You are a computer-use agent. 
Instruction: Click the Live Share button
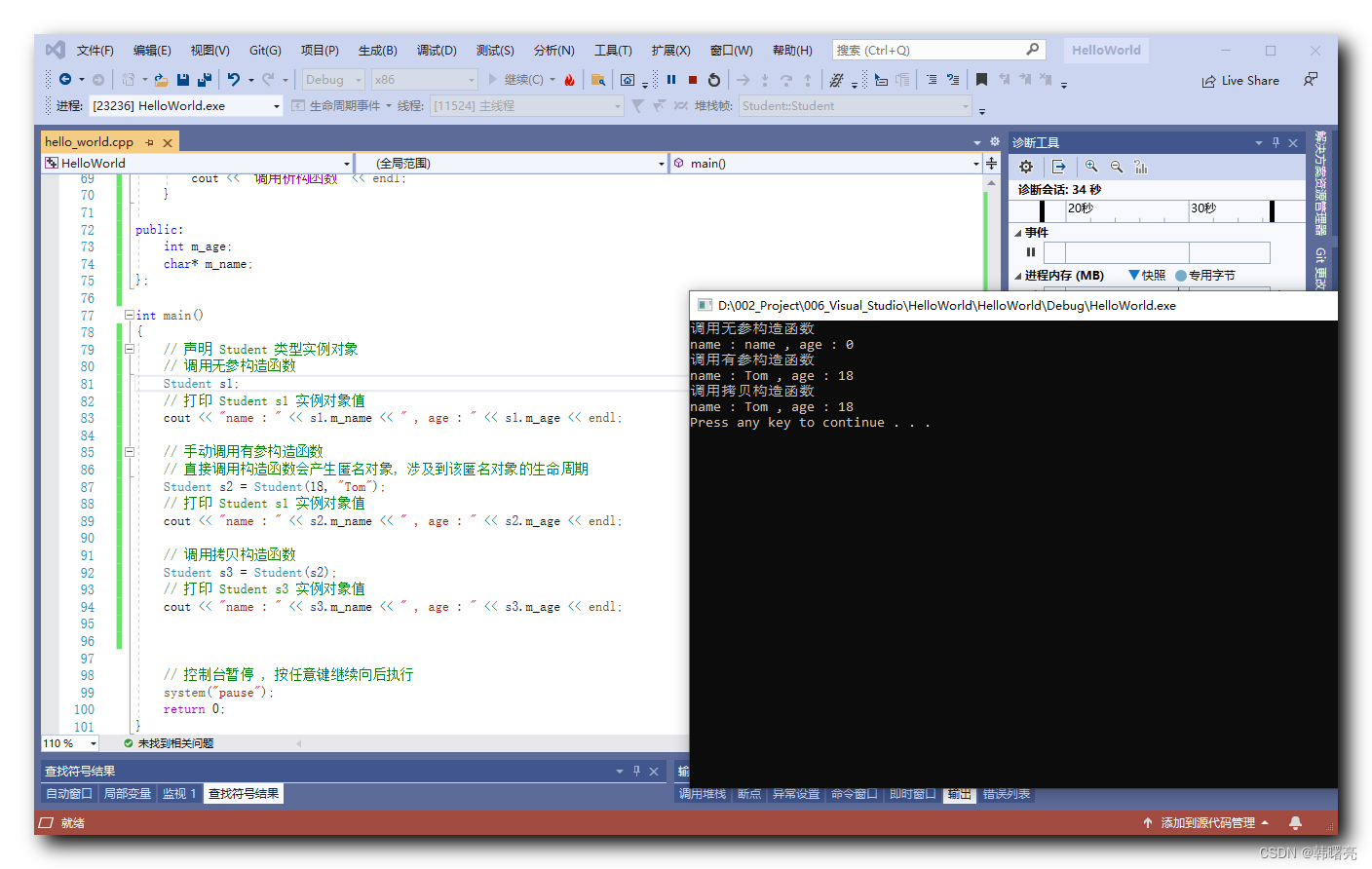(1240, 81)
